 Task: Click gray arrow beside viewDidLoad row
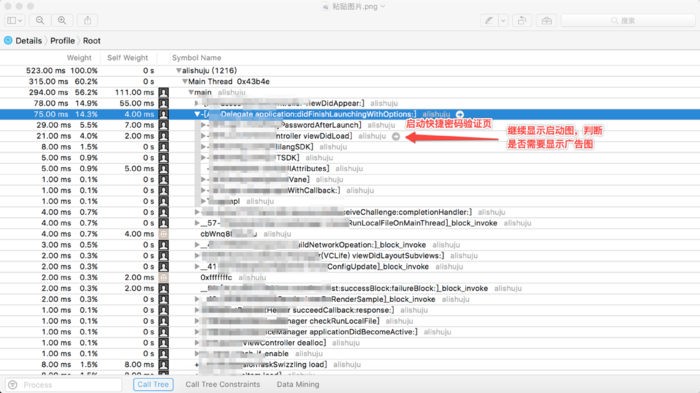(396, 136)
